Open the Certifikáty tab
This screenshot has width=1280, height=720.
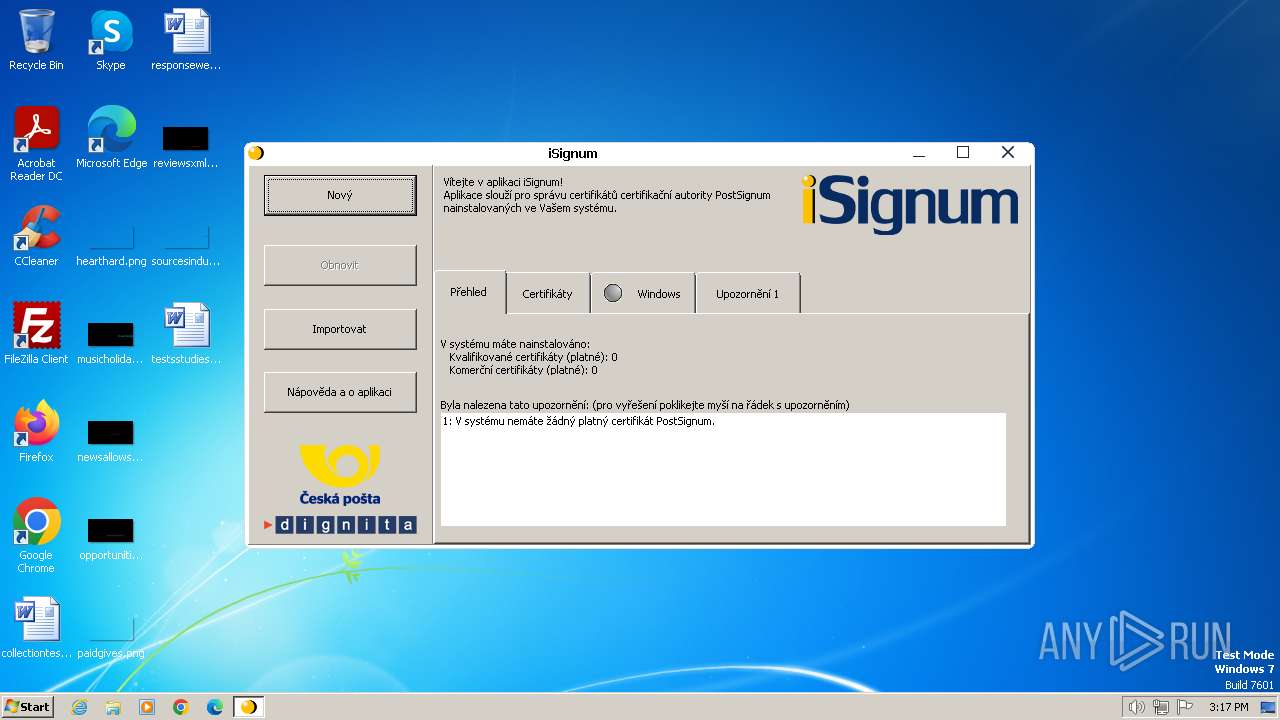point(548,294)
